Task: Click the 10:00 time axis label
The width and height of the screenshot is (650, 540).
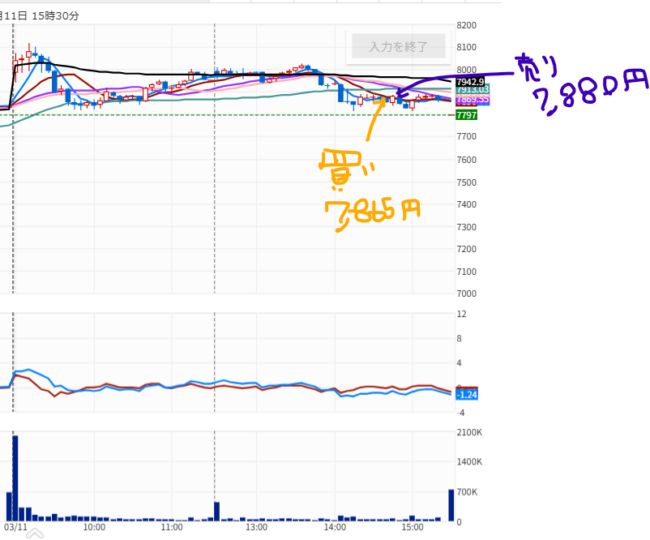Action: pos(94,526)
